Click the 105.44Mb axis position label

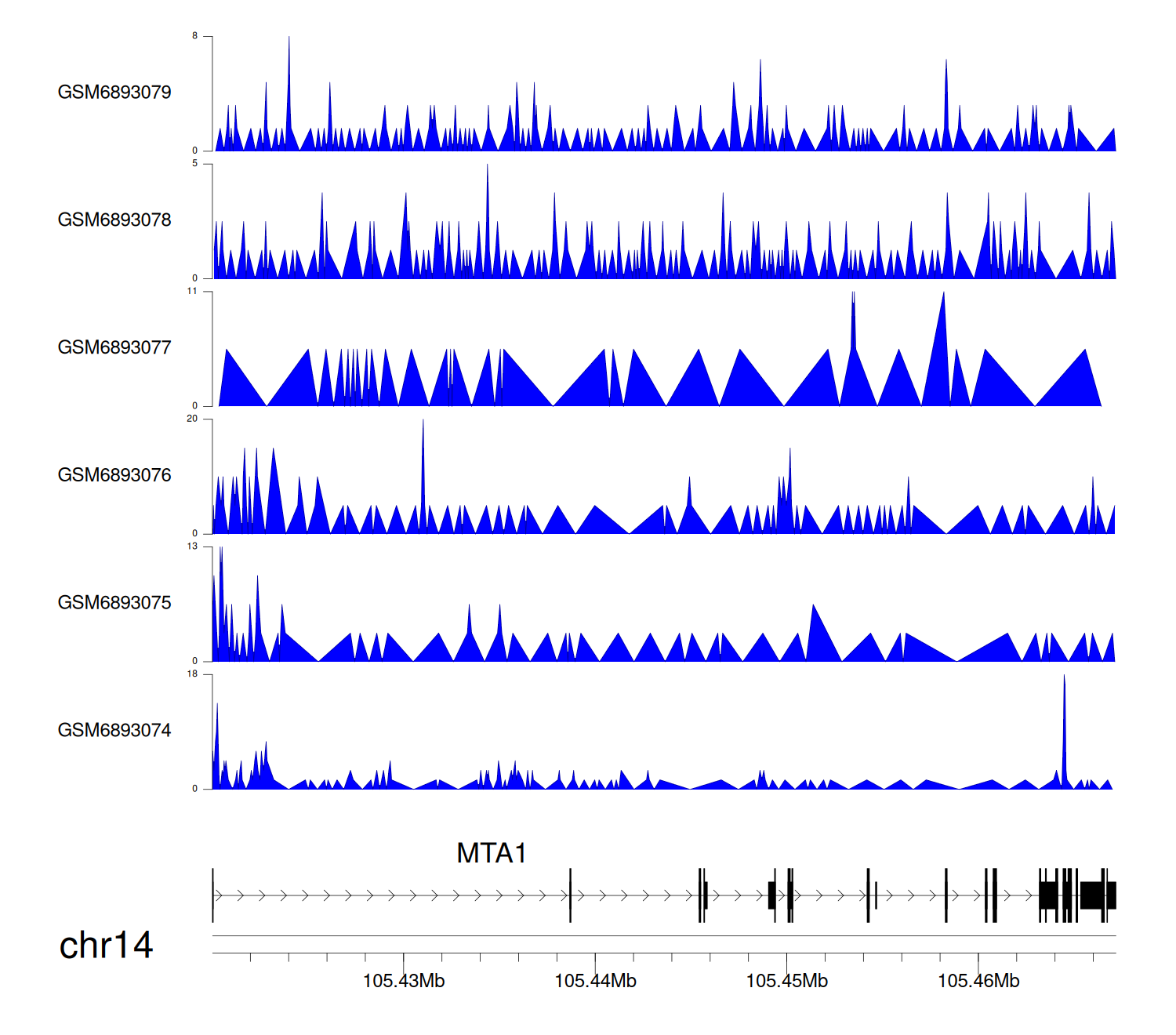595,981
